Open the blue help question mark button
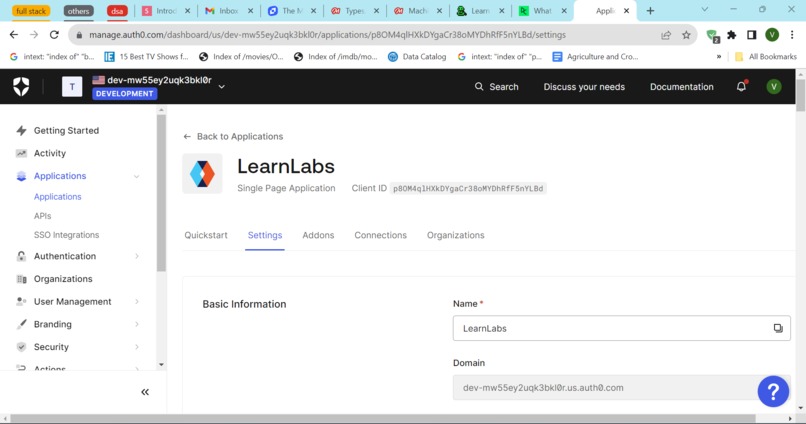 click(x=773, y=392)
